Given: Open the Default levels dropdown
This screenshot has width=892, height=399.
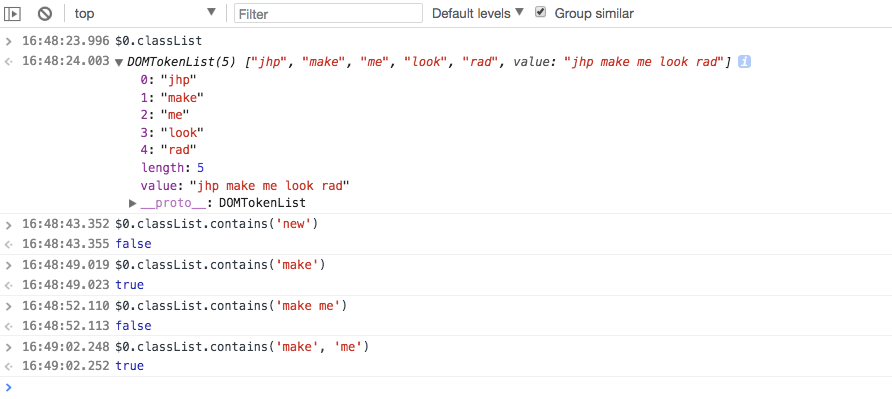Looking at the screenshot, I should 477,13.
